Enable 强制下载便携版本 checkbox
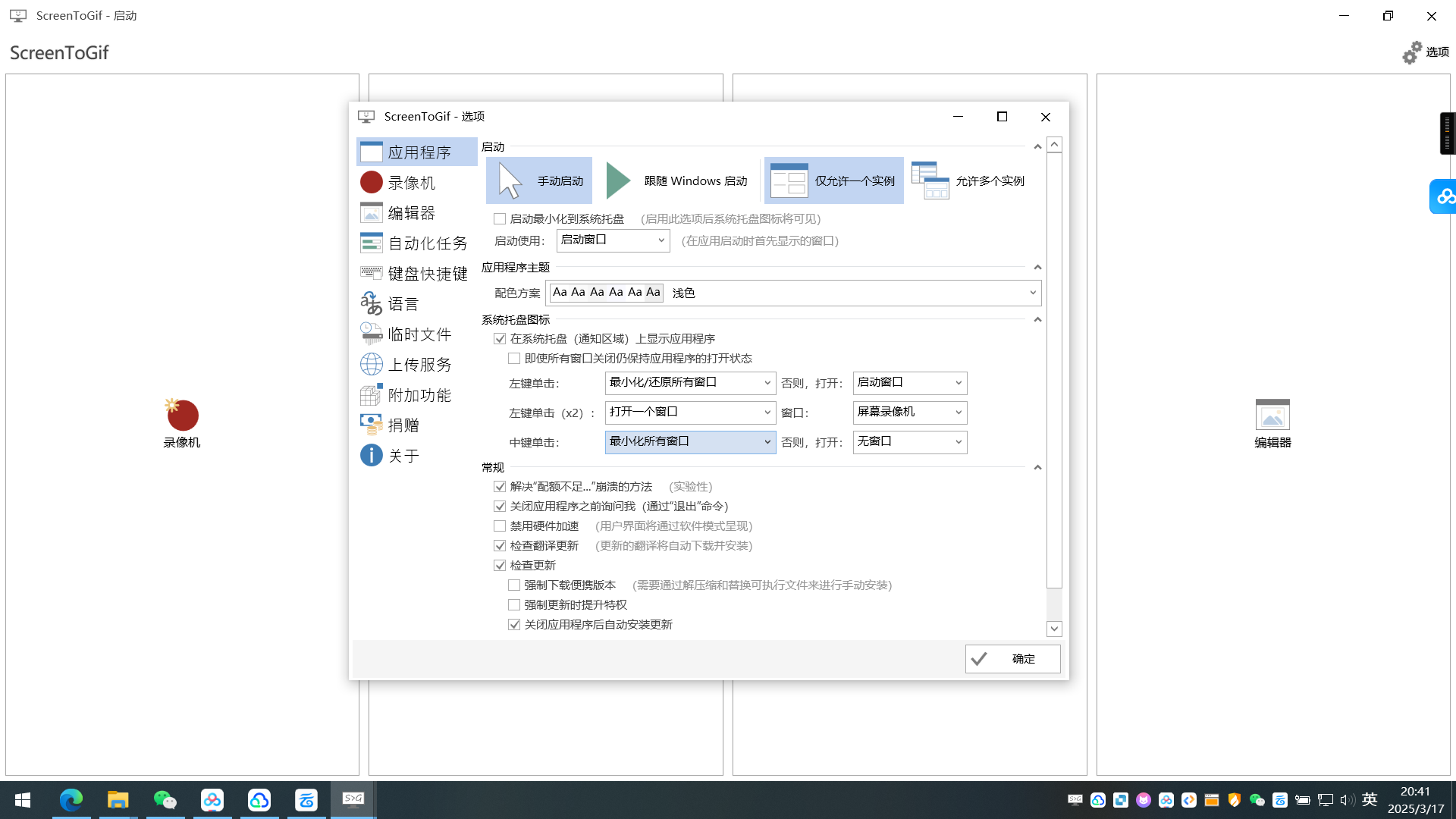1456x819 pixels. pyautogui.click(x=514, y=585)
